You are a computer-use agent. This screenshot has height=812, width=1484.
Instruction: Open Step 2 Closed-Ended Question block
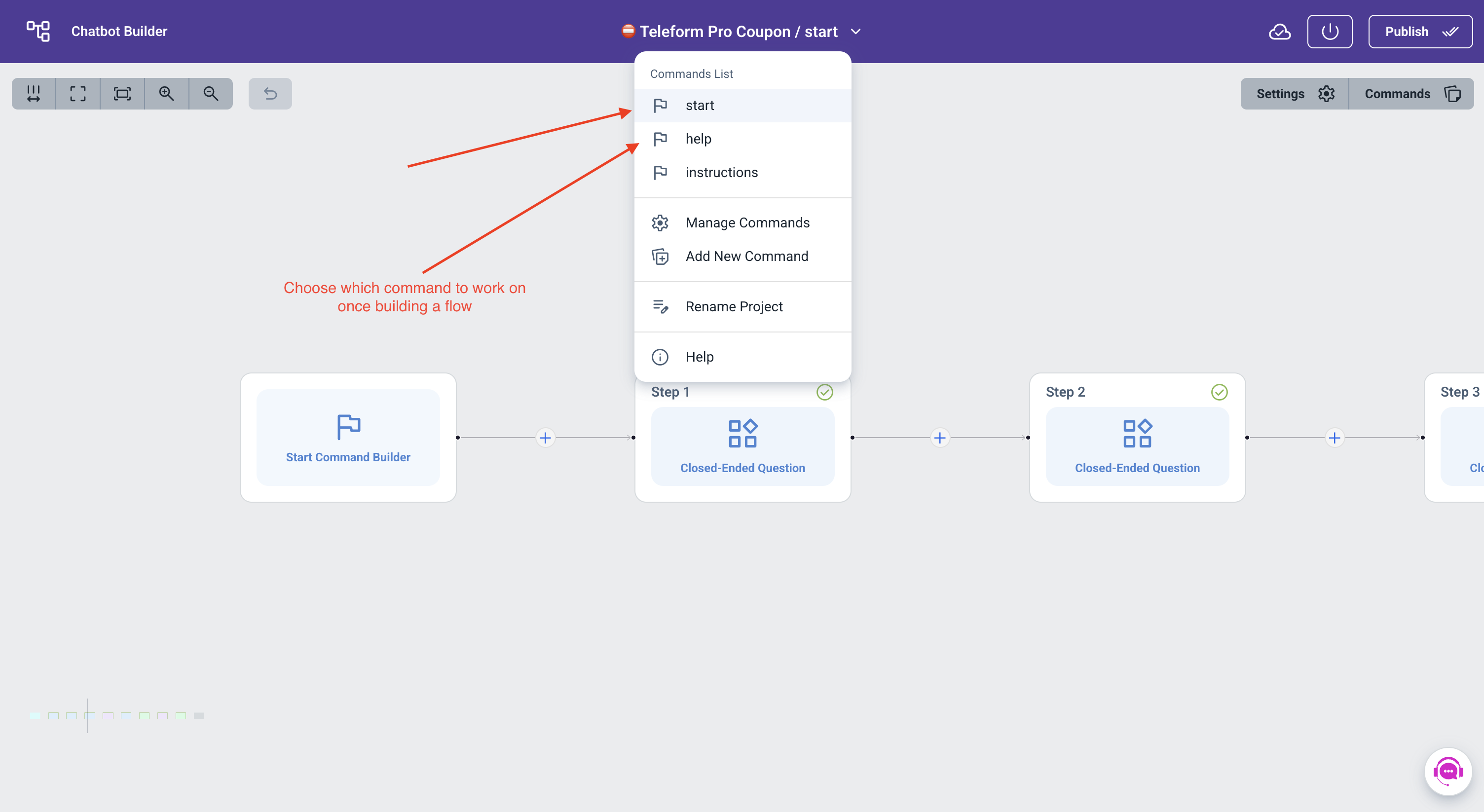1137,446
